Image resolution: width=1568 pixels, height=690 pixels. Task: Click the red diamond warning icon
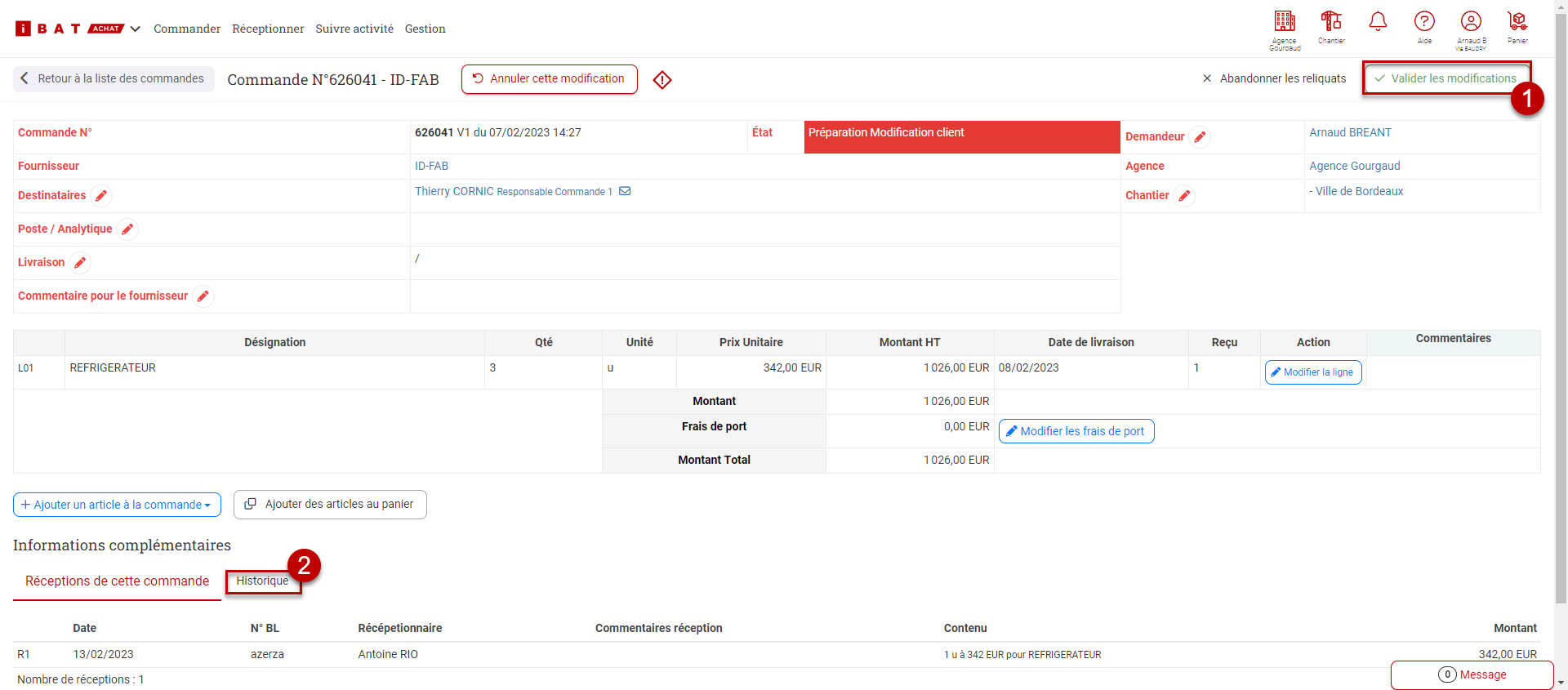(x=662, y=80)
